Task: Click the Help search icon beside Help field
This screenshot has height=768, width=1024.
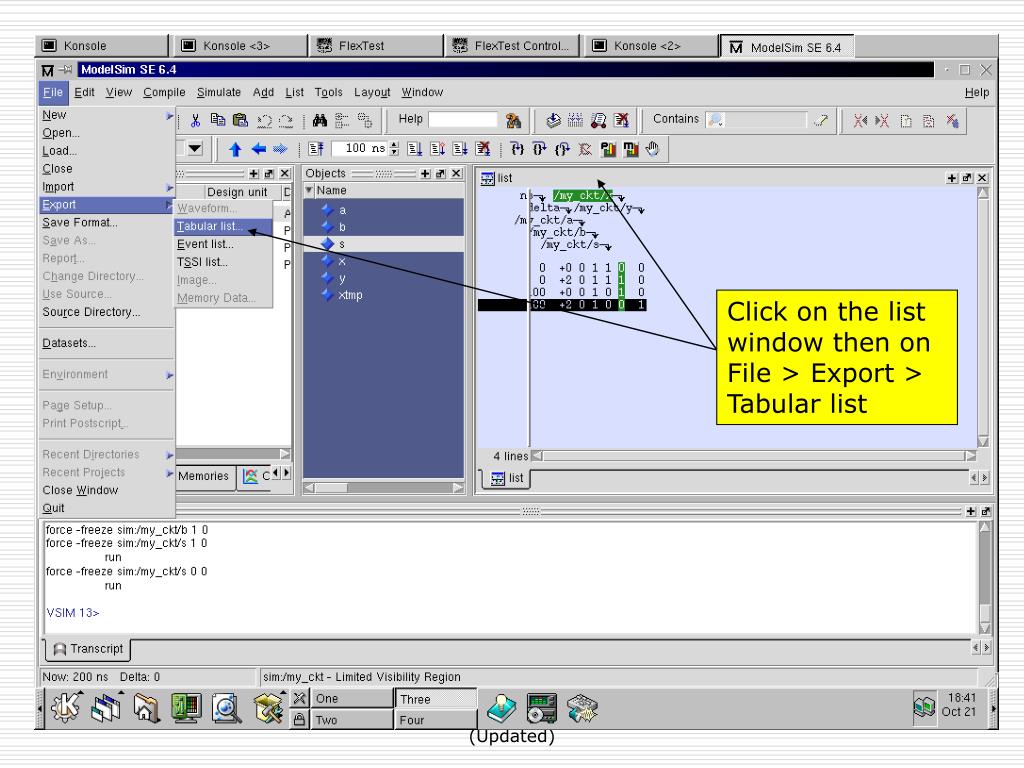Action: click(513, 120)
